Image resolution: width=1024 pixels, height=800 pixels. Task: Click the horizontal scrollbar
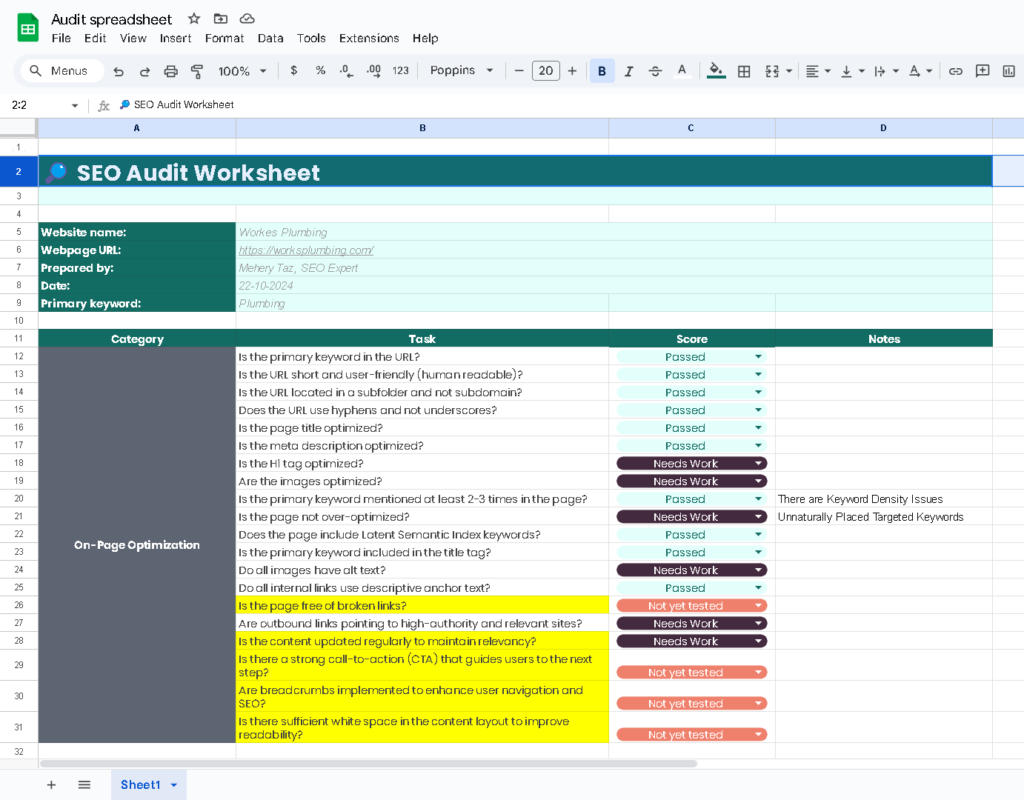coord(369,763)
